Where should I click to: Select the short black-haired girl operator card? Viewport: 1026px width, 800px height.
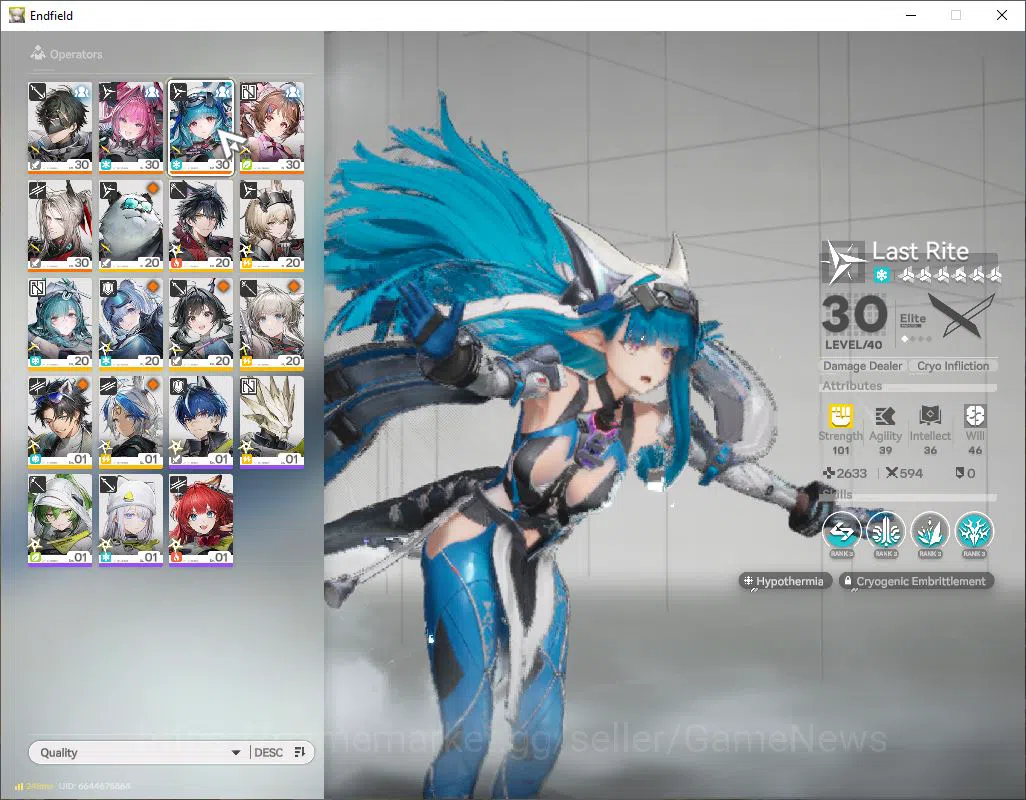click(201, 323)
